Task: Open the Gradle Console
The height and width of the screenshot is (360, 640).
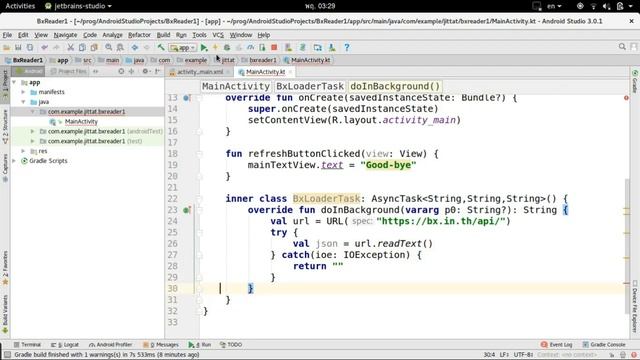Action: pyautogui.click(x=604, y=345)
